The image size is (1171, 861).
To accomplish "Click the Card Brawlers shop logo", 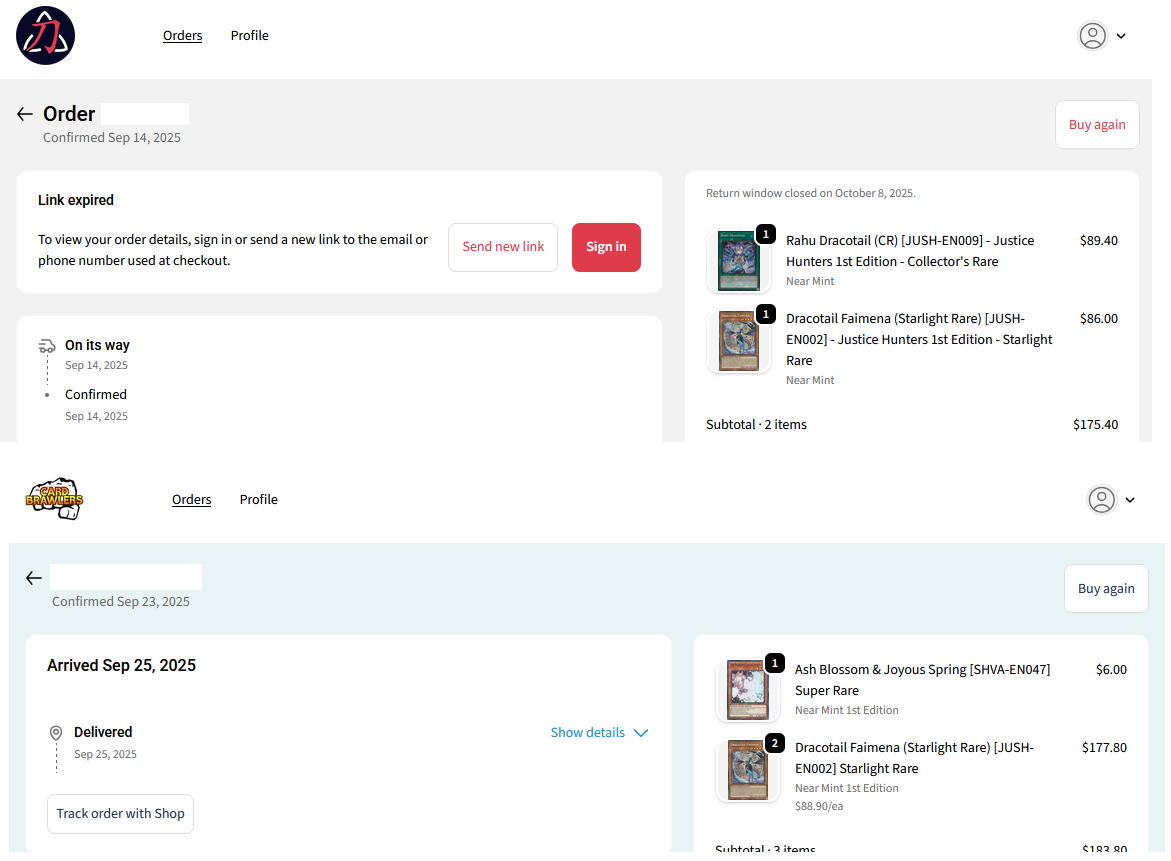I will click(55, 499).
